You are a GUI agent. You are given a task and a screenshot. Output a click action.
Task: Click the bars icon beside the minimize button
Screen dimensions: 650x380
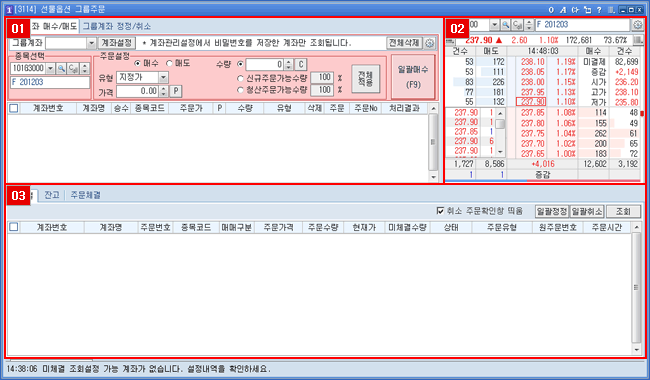[611, 10]
